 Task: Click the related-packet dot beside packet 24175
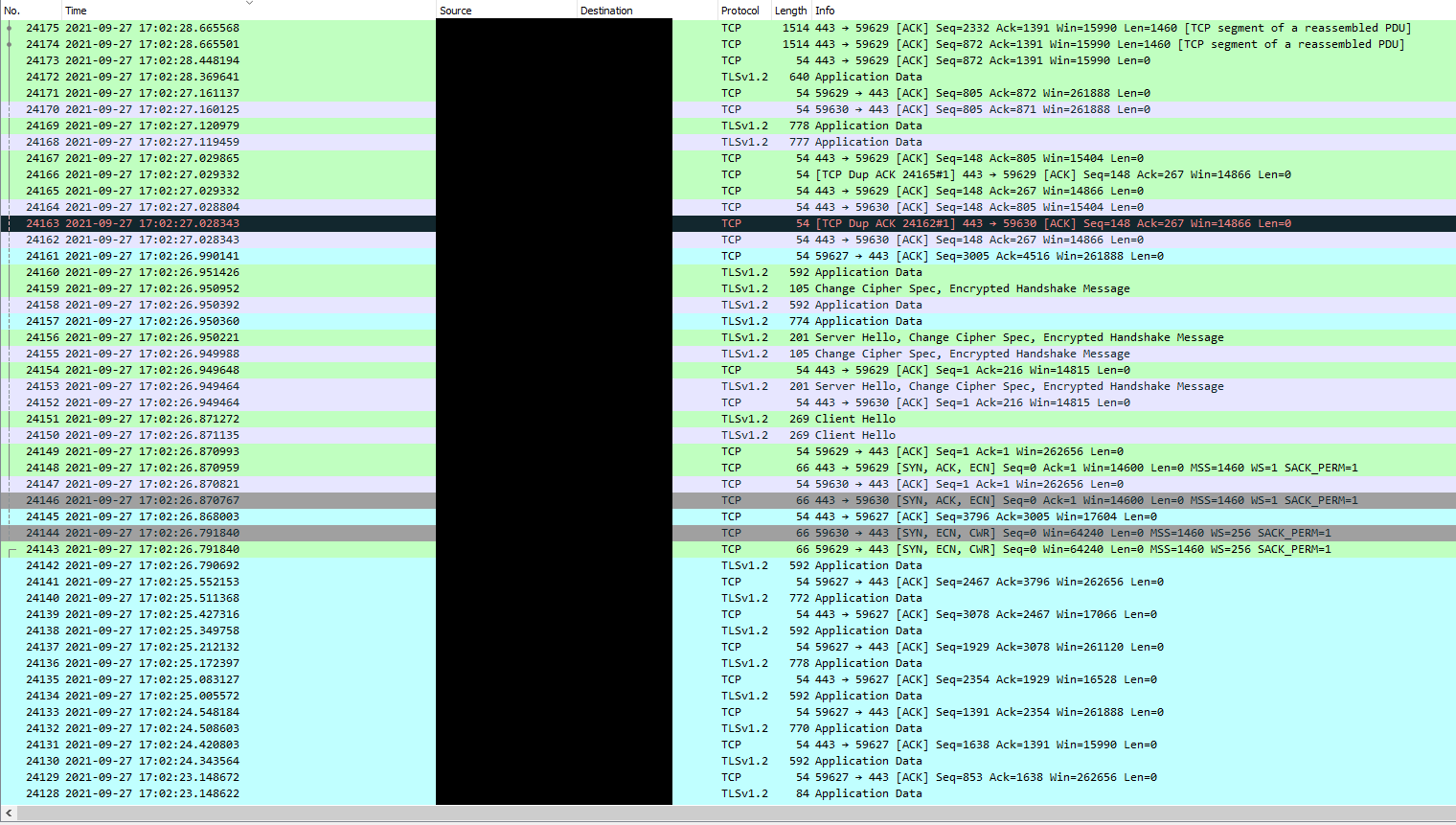(8, 28)
